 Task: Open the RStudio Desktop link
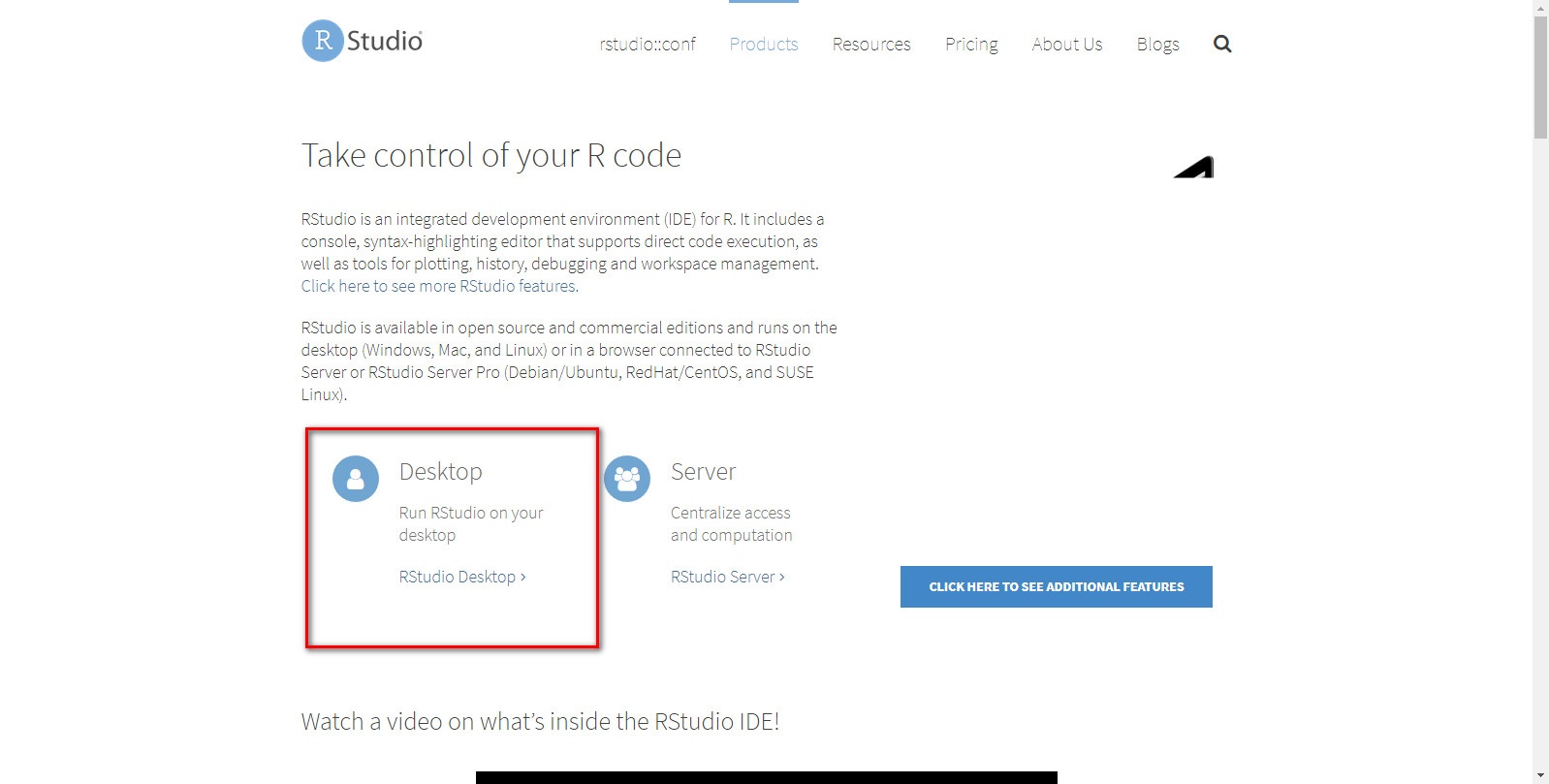(x=462, y=577)
